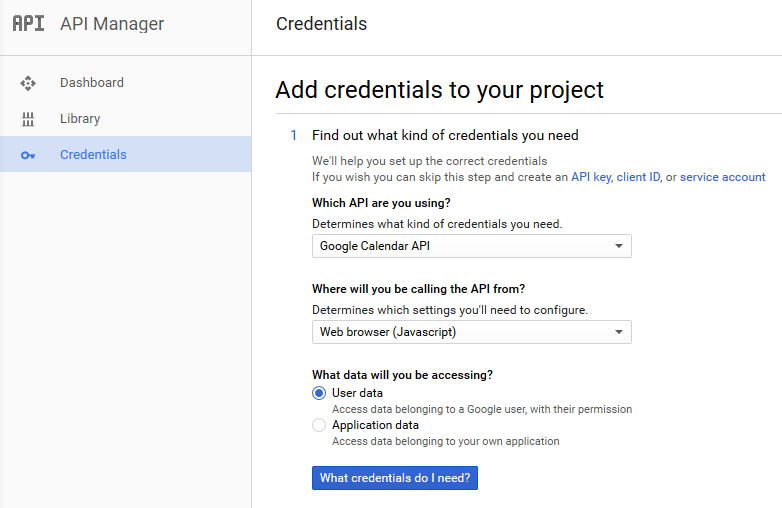Click the User data label text
Image resolution: width=782 pixels, height=508 pixels.
coord(358,393)
